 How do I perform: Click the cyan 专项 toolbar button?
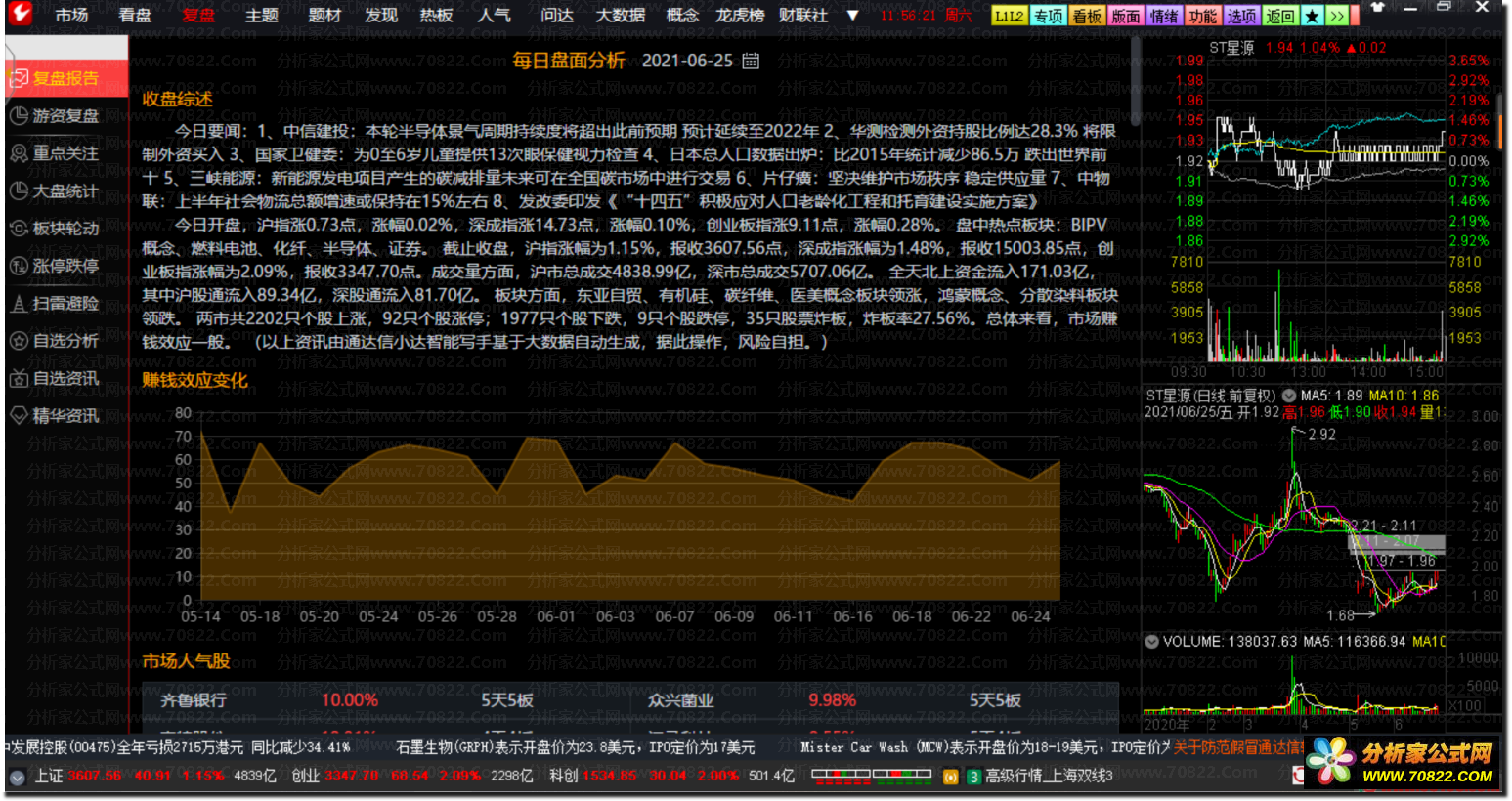pyautogui.click(x=1048, y=16)
